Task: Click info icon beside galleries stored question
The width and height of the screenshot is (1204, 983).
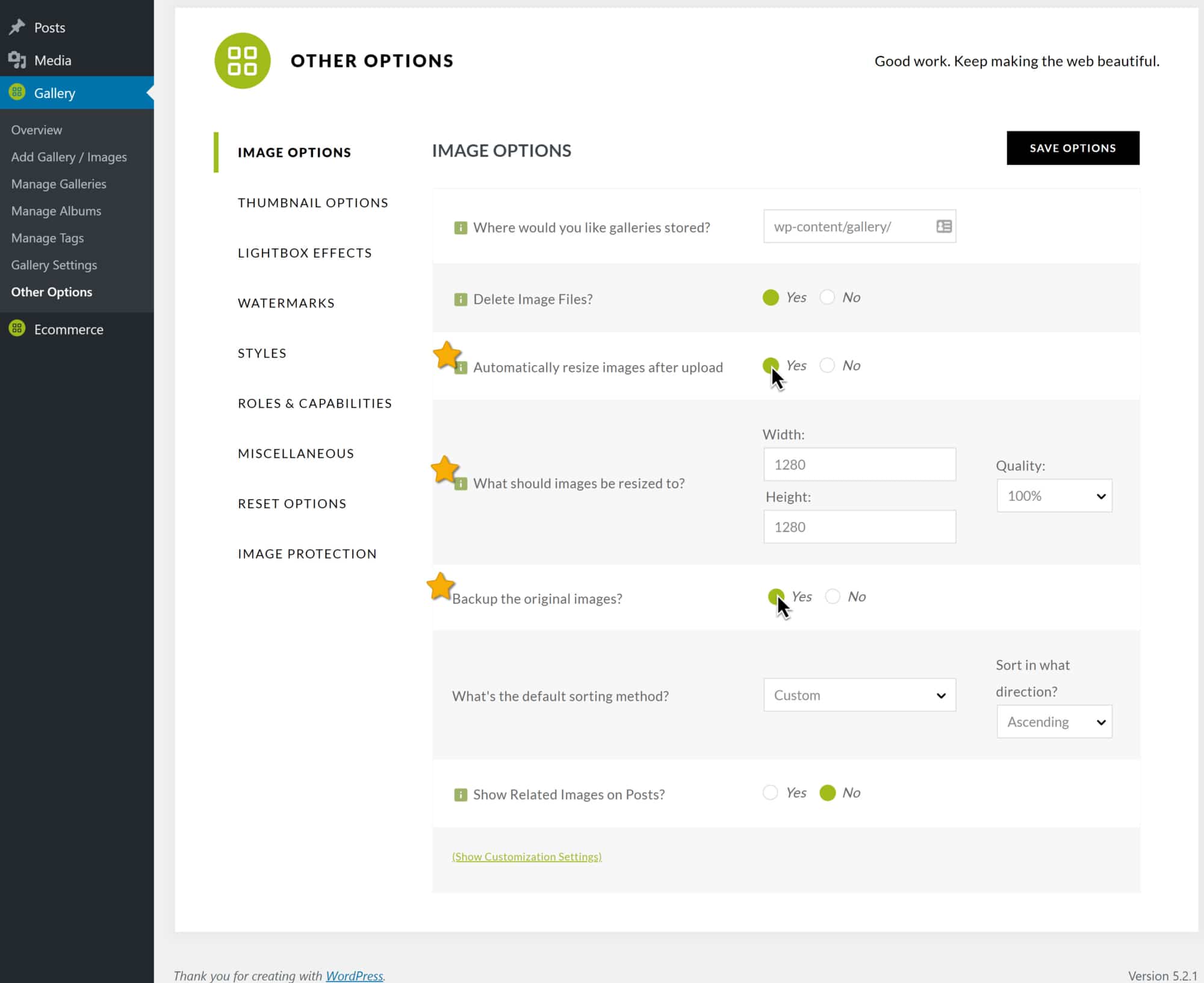Action: [461, 228]
